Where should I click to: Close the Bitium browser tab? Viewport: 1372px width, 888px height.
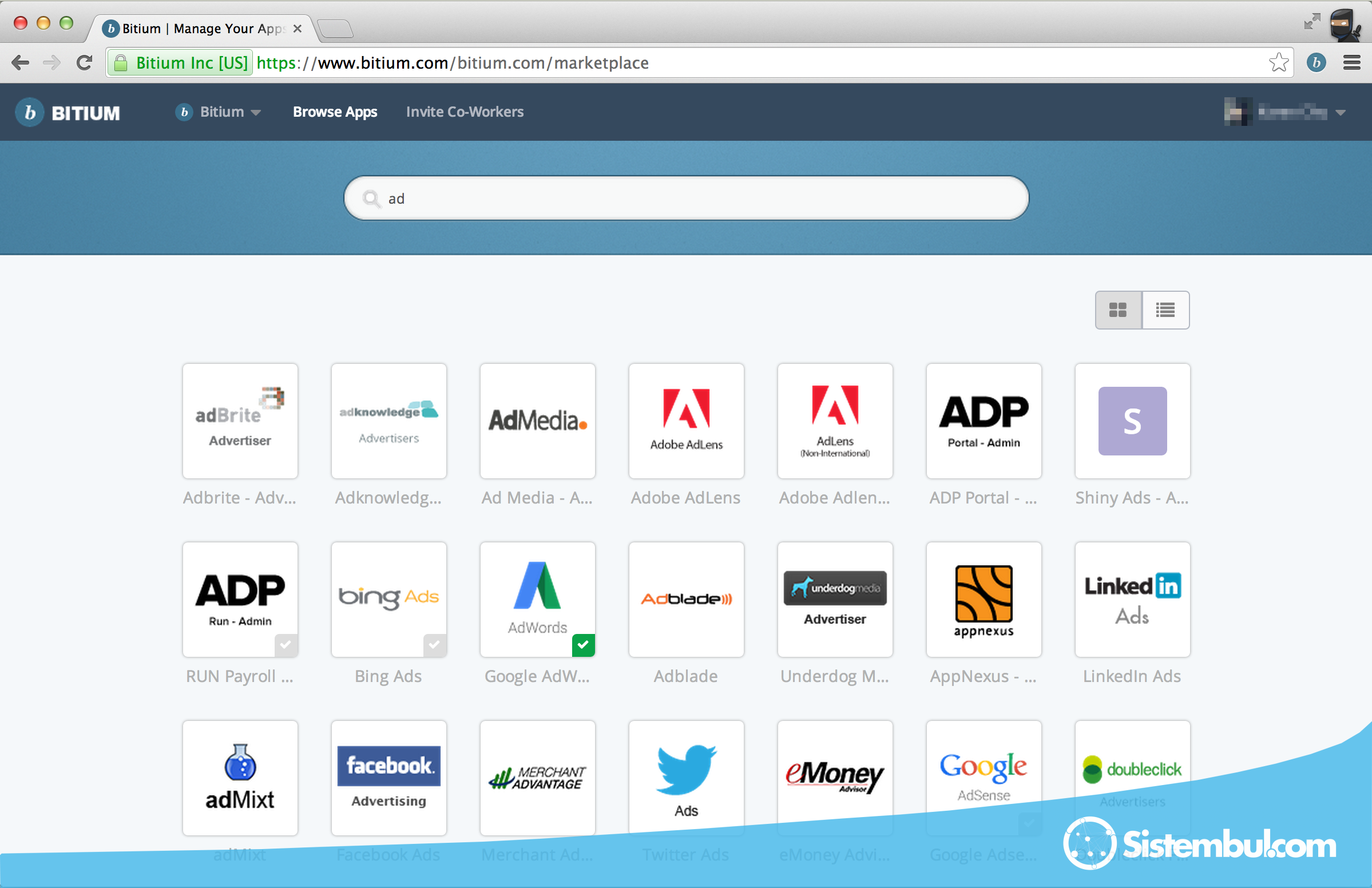tap(298, 28)
